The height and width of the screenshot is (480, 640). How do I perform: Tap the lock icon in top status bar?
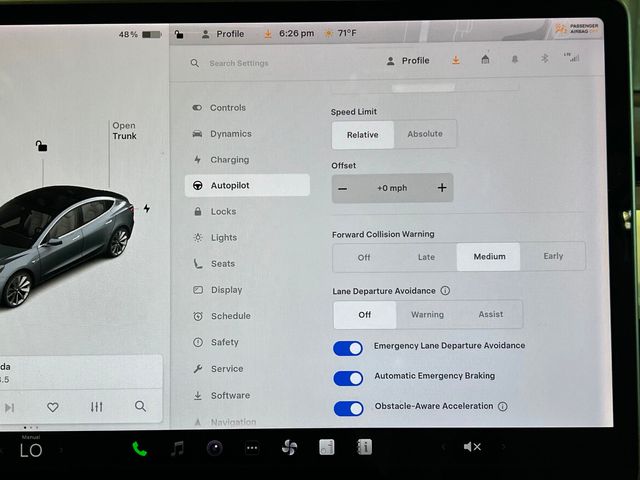[x=179, y=34]
